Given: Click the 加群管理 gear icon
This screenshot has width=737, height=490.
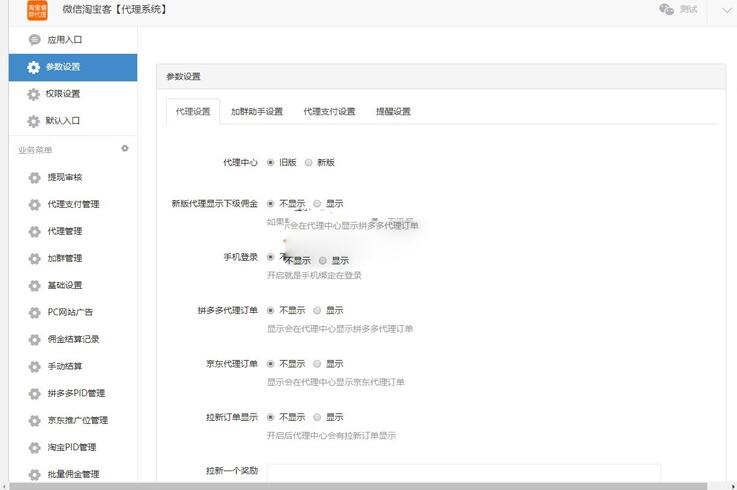Looking at the screenshot, I should pyautogui.click(x=34, y=259).
